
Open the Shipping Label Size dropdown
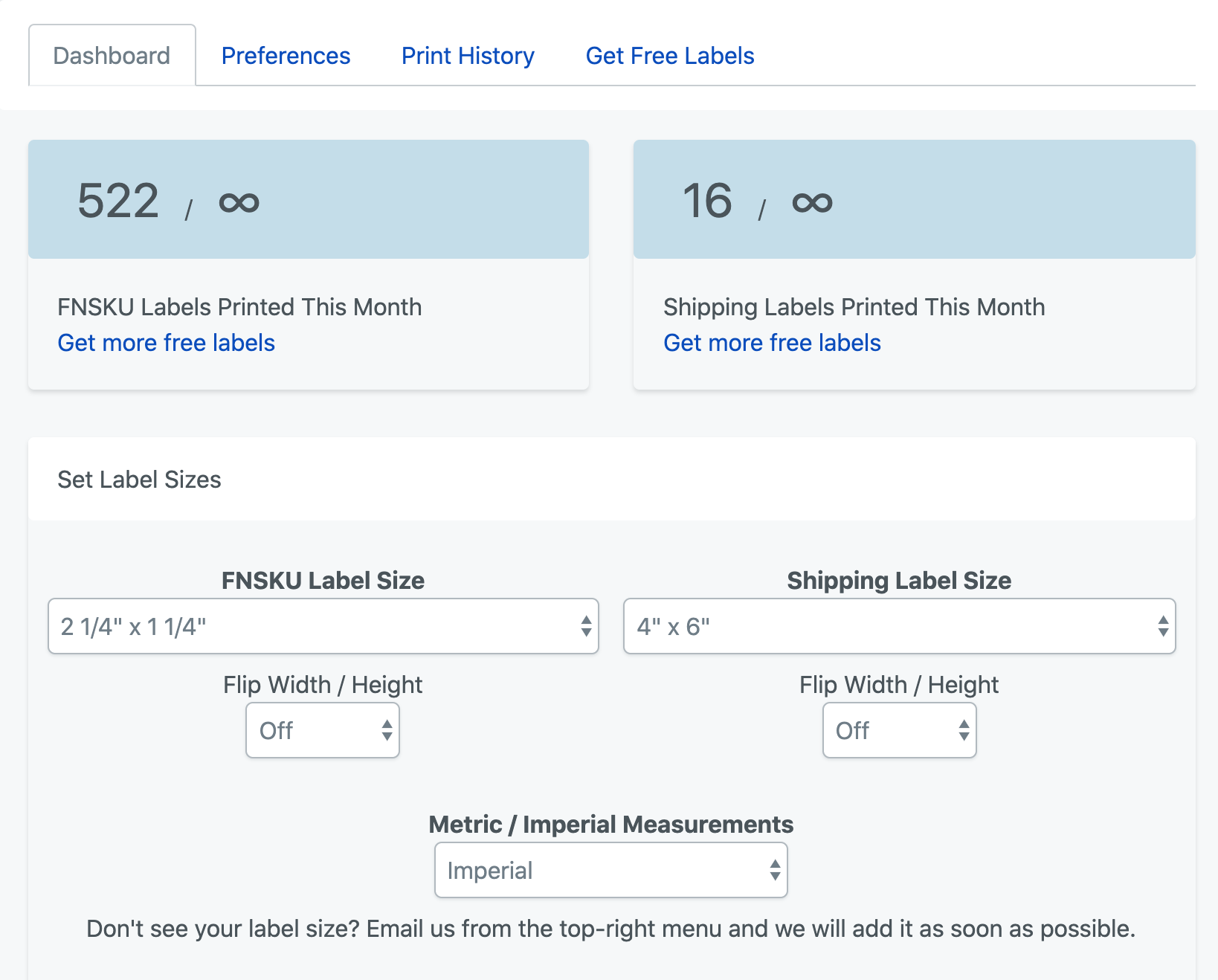(x=900, y=626)
